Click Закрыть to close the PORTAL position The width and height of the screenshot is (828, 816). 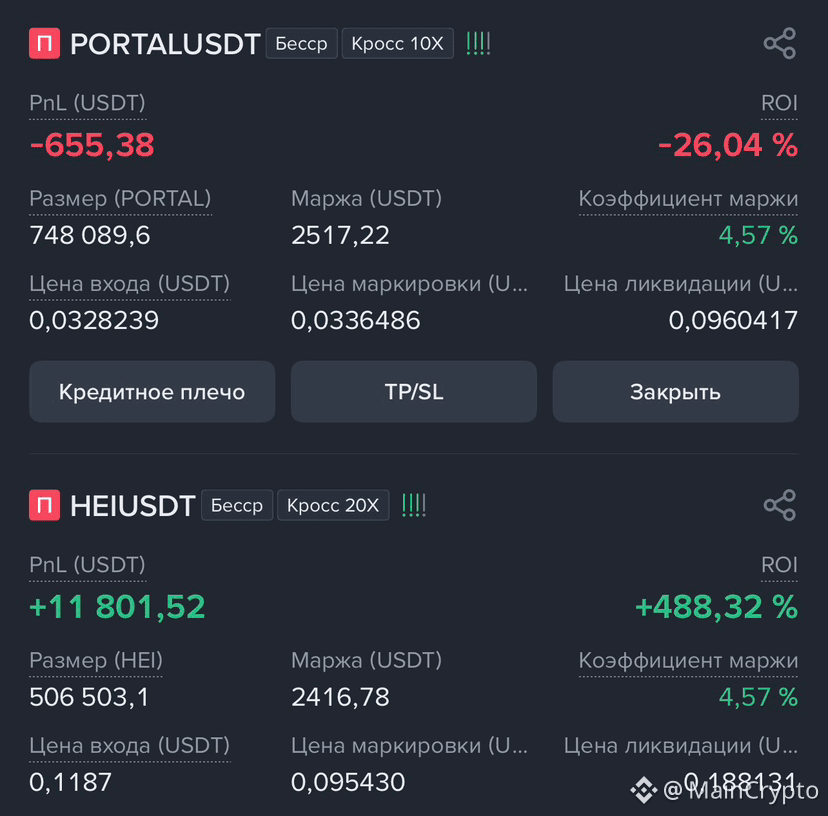point(675,391)
